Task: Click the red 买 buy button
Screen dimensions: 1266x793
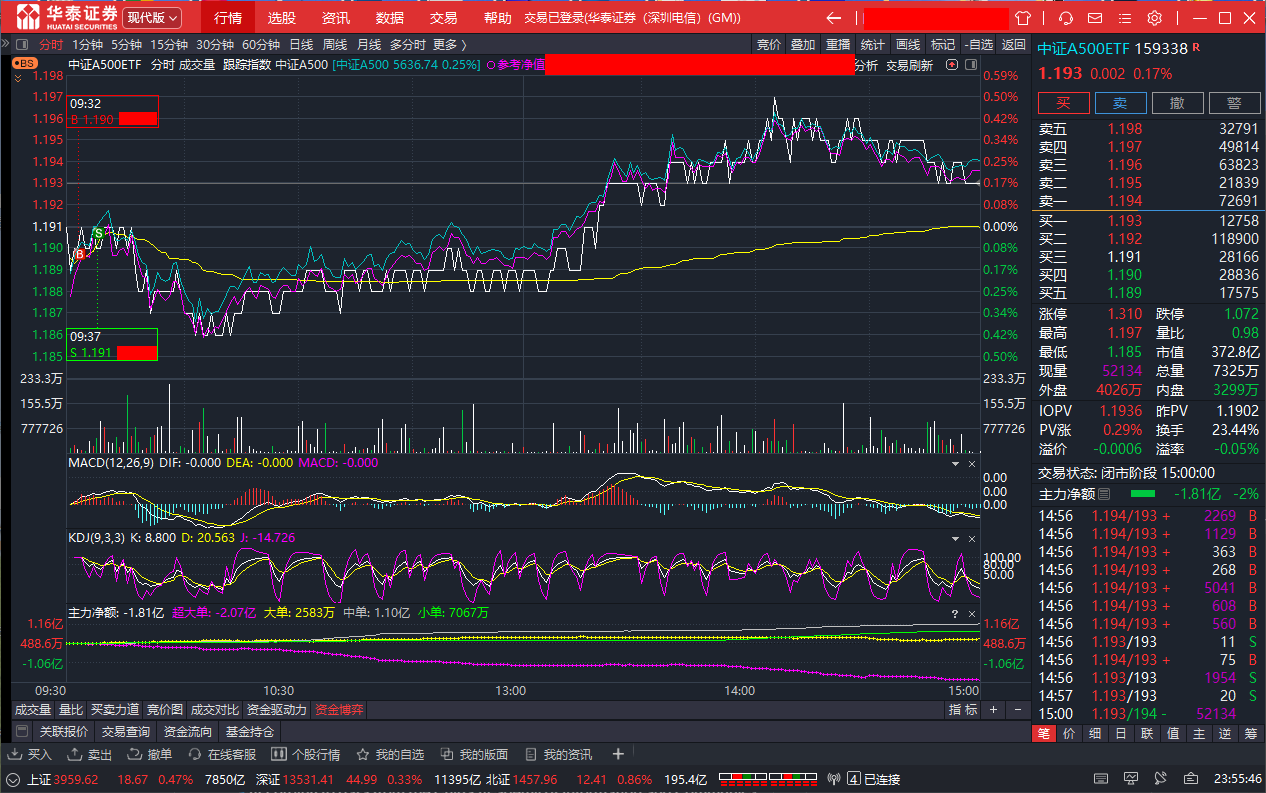Action: coord(1063,103)
